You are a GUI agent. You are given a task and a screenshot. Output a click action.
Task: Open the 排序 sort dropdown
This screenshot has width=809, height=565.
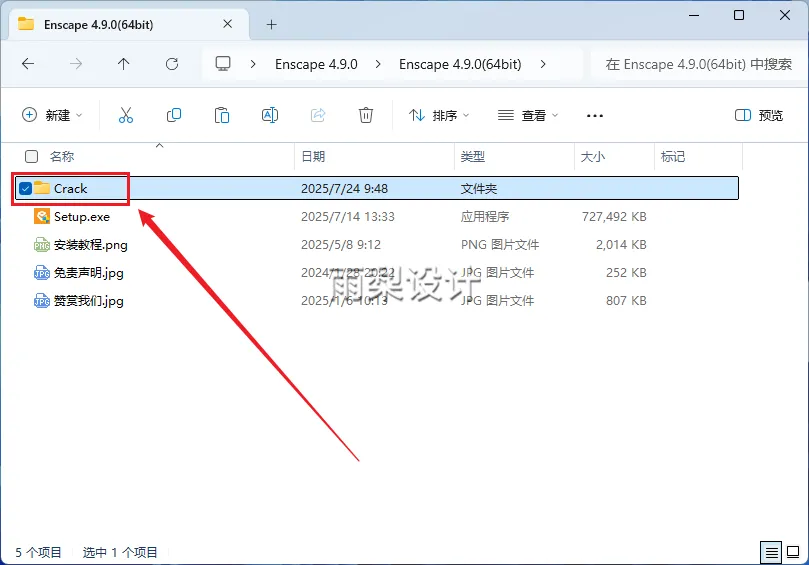(439, 115)
